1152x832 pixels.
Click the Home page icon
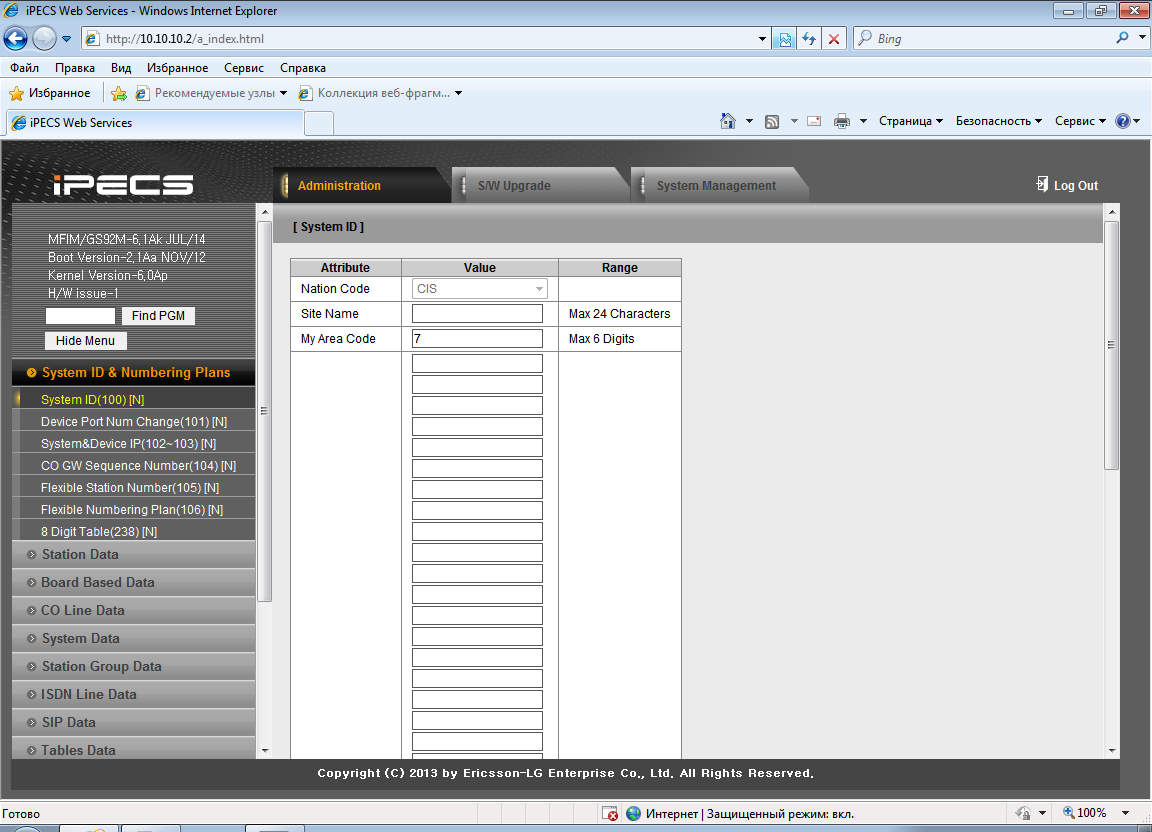pos(729,121)
